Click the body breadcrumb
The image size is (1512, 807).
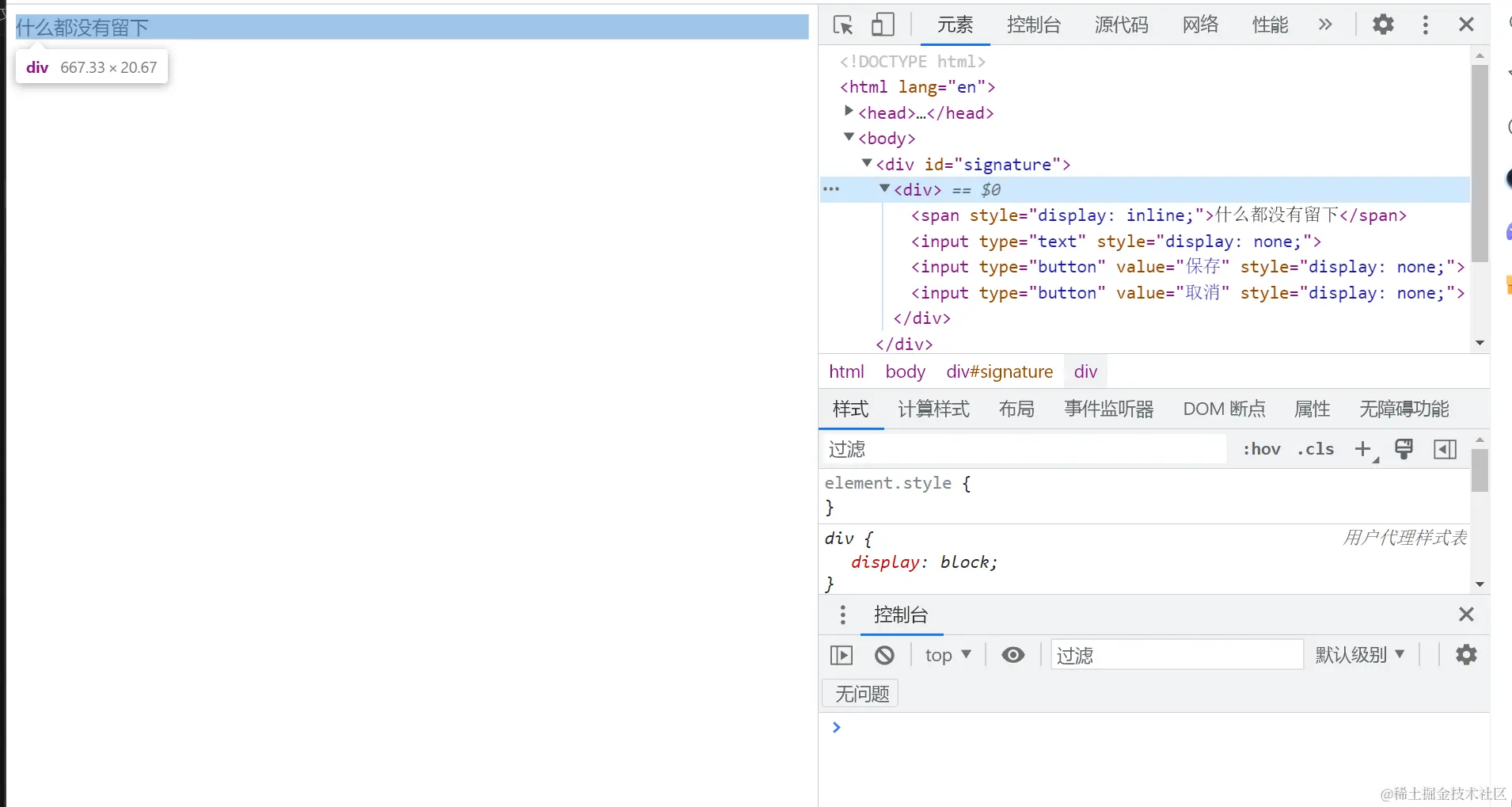(905, 371)
